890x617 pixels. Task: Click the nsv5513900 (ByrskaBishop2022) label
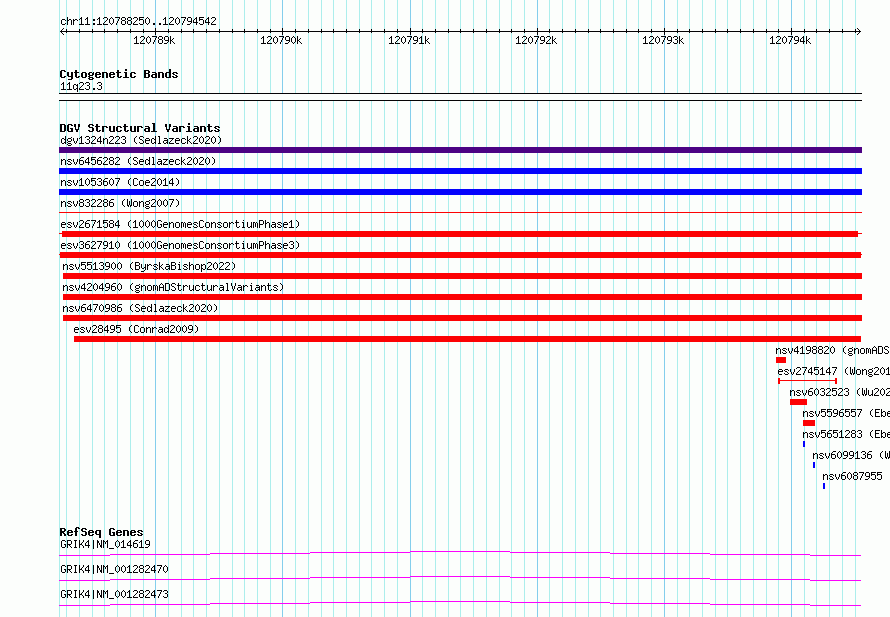[149, 266]
